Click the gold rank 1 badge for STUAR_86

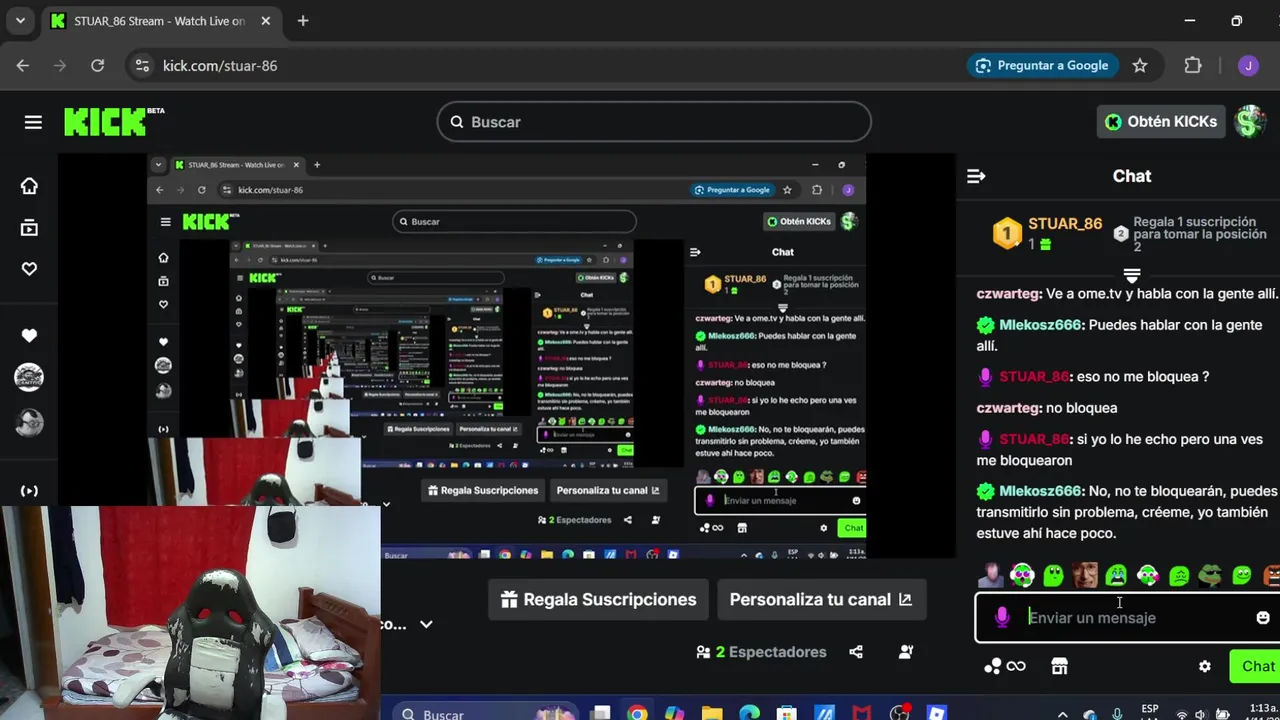coord(1007,234)
